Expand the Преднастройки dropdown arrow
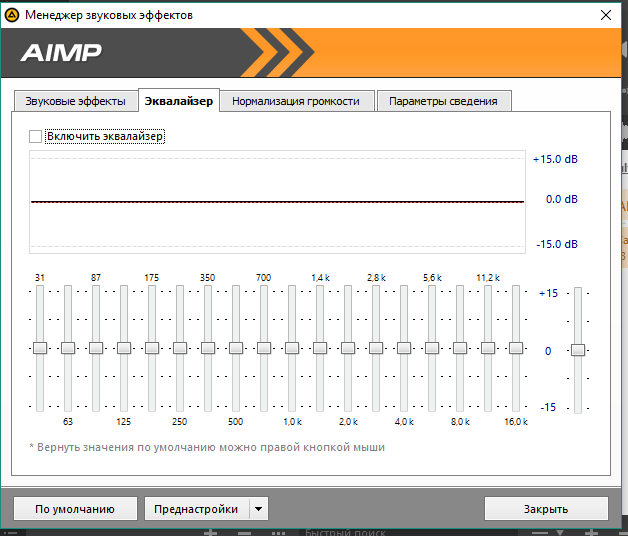Image resolution: width=628 pixels, height=536 pixels. click(259, 509)
